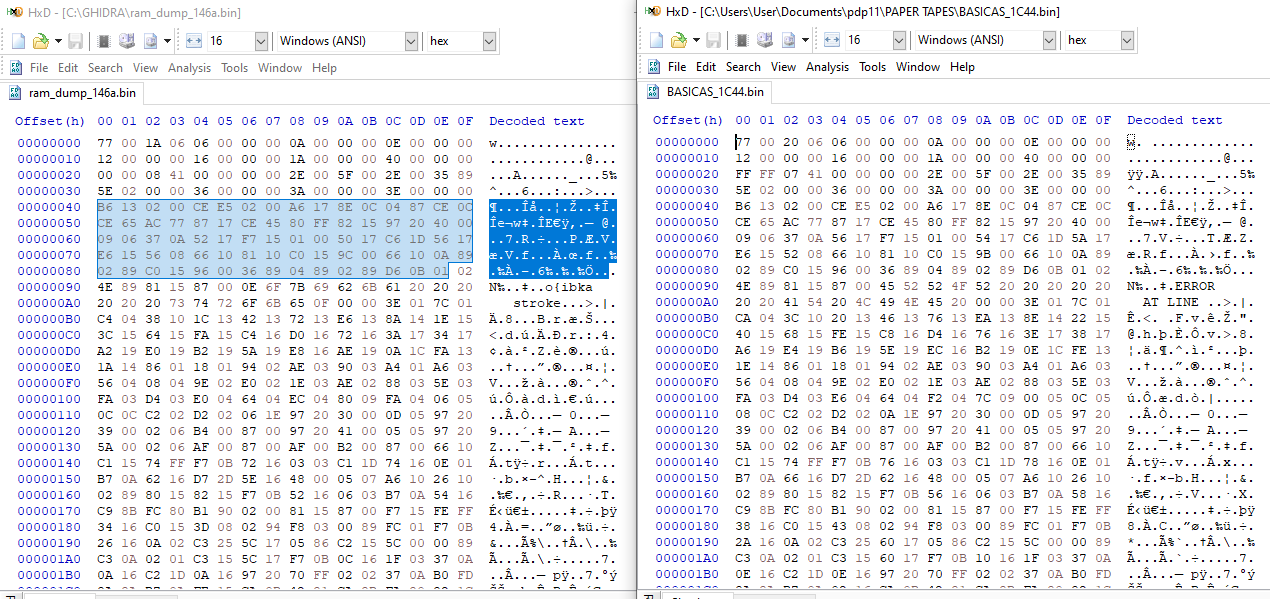Screen dimensions: 1270x599
Task: Click the New file icon in BASICAS_1C44 window
Action: tap(655, 40)
